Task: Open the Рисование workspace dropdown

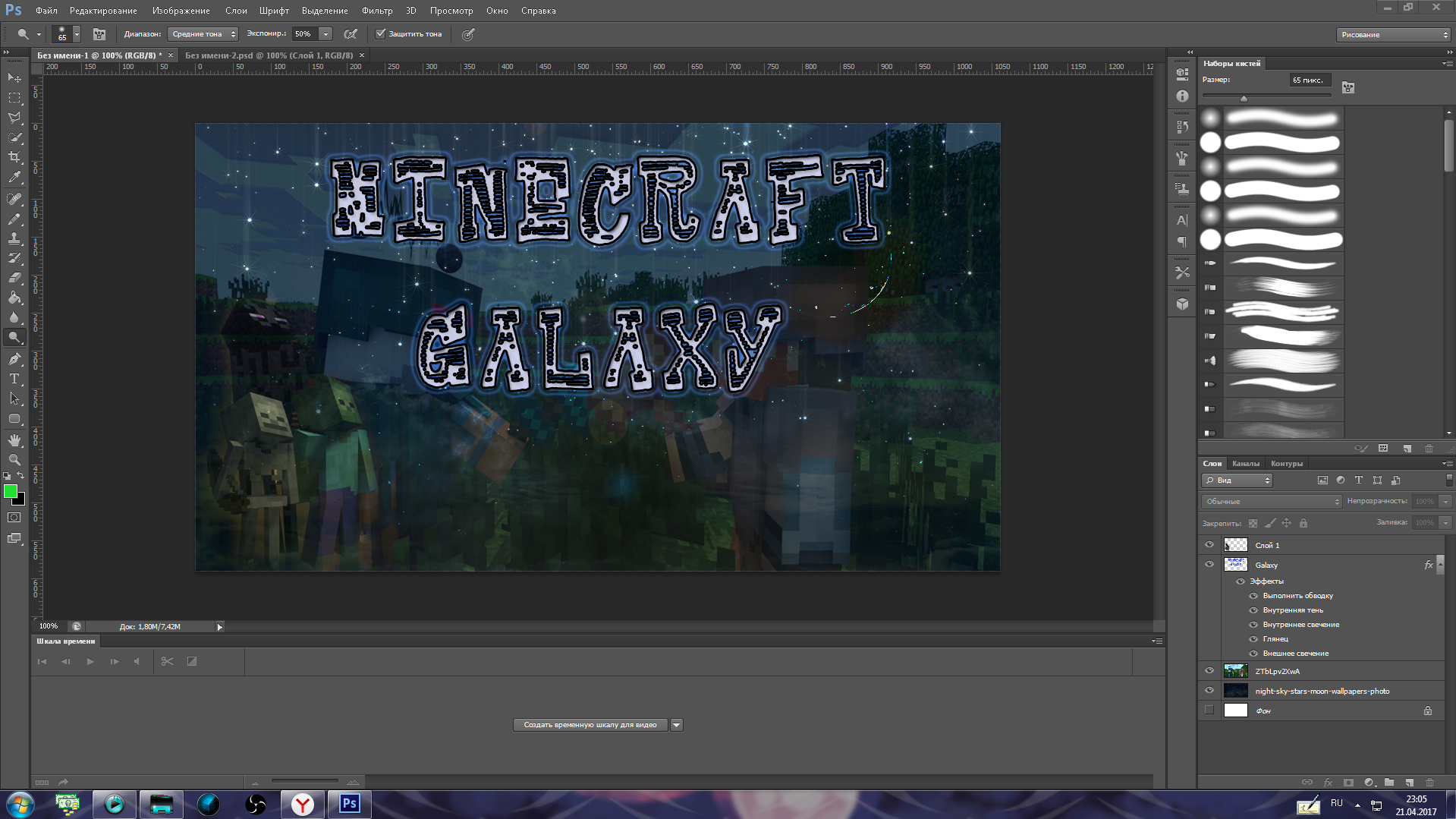Action: (x=1393, y=34)
